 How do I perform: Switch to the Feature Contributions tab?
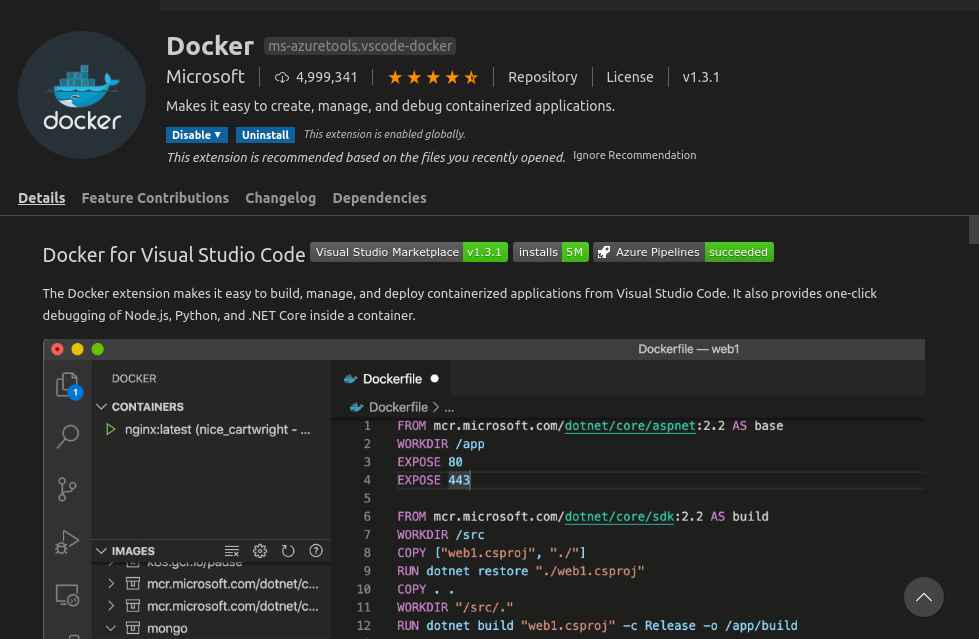pyautogui.click(x=155, y=198)
